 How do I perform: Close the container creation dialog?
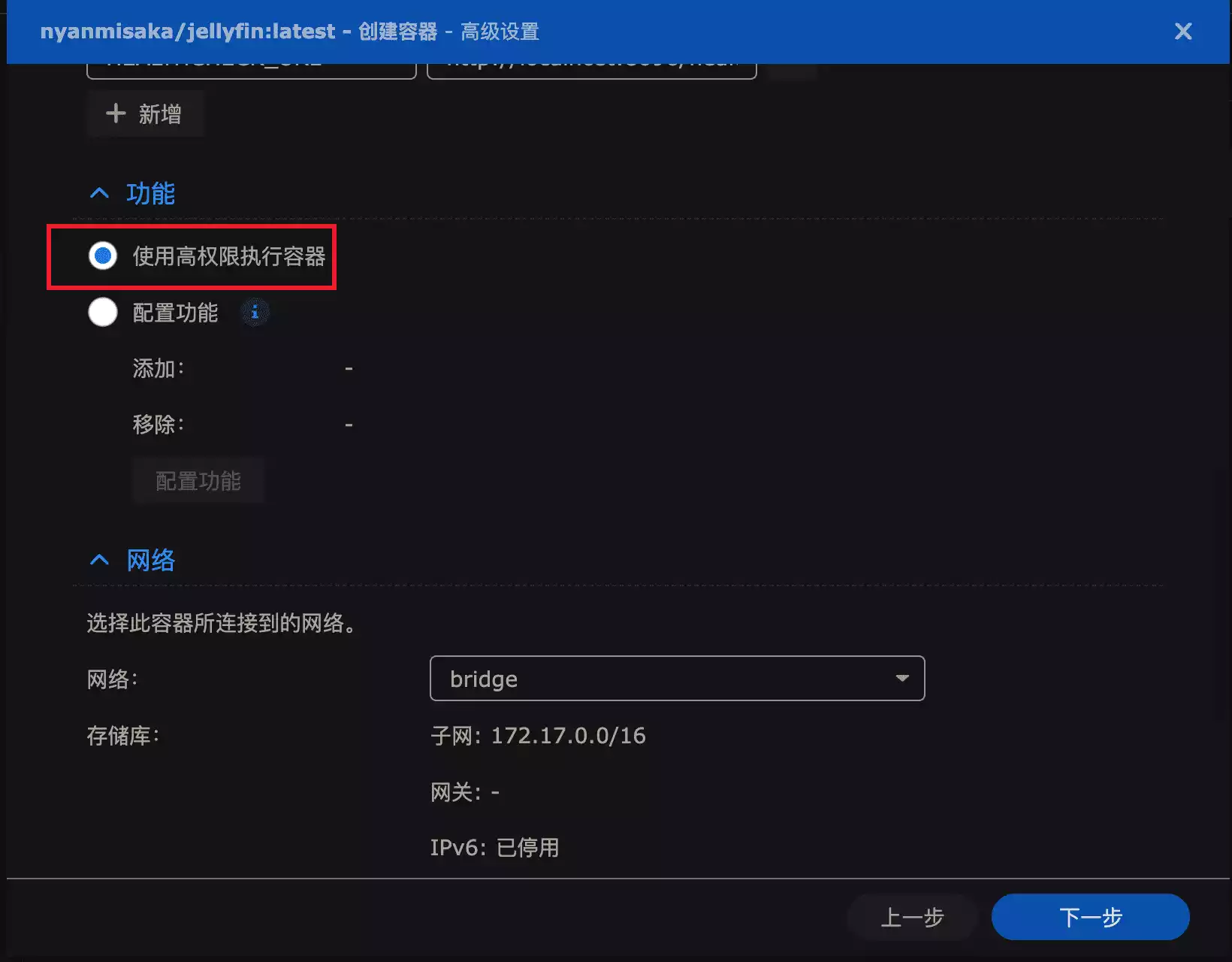click(1182, 32)
